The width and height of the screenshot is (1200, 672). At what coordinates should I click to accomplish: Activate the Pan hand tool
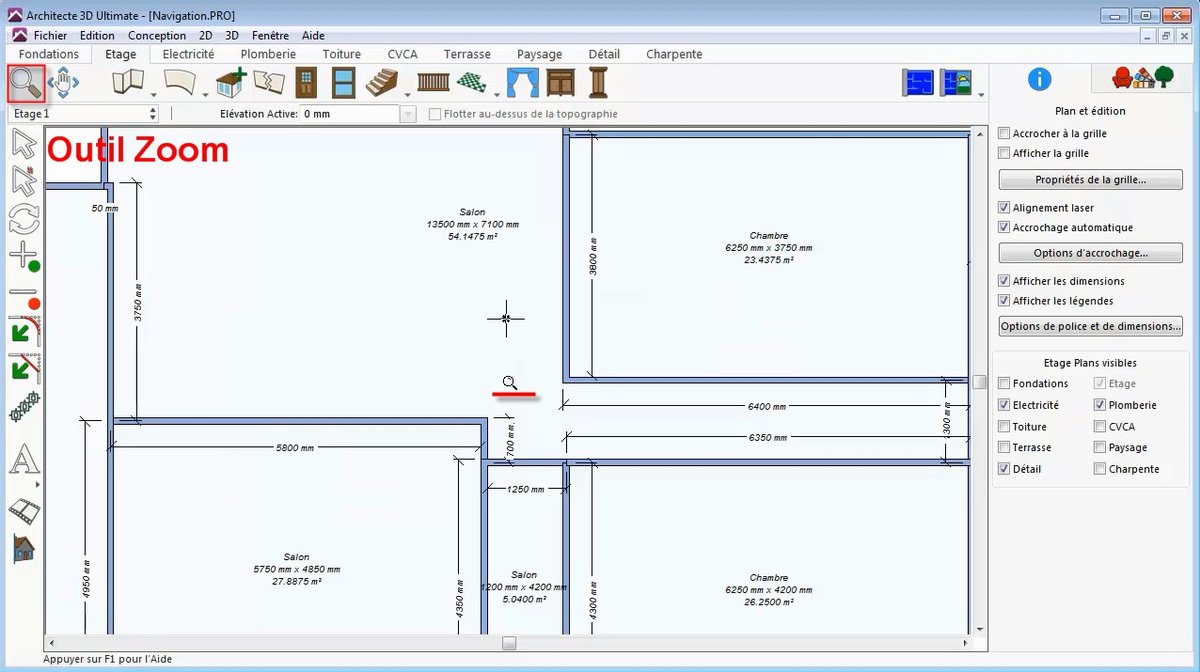pos(63,83)
